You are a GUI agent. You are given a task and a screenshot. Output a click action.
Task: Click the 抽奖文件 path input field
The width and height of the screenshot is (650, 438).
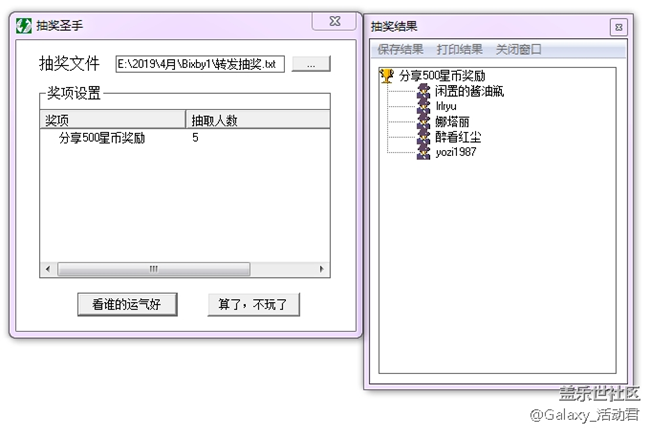click(200, 64)
